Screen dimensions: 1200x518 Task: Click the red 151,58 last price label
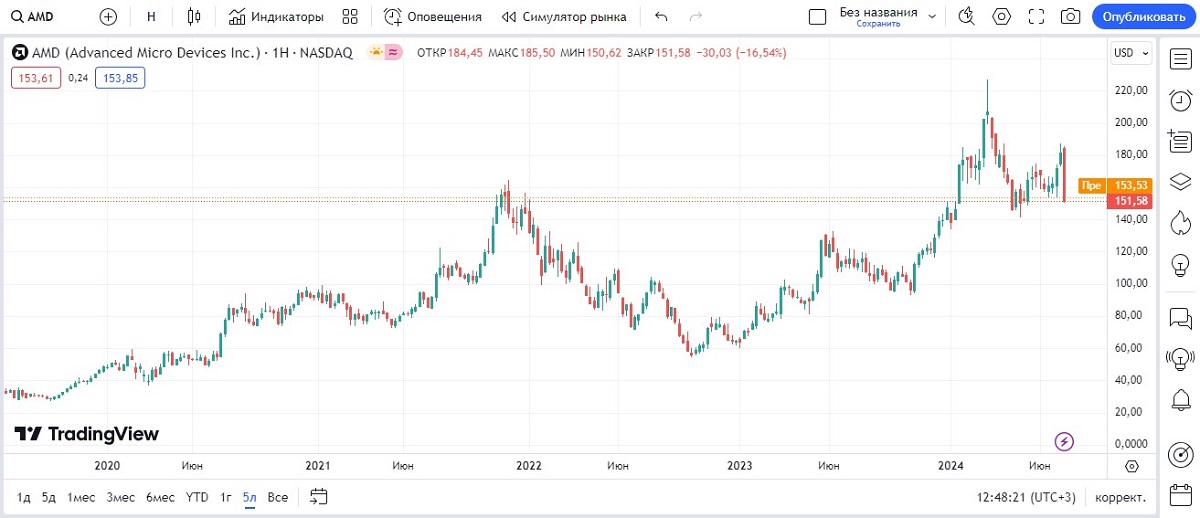click(x=1131, y=201)
